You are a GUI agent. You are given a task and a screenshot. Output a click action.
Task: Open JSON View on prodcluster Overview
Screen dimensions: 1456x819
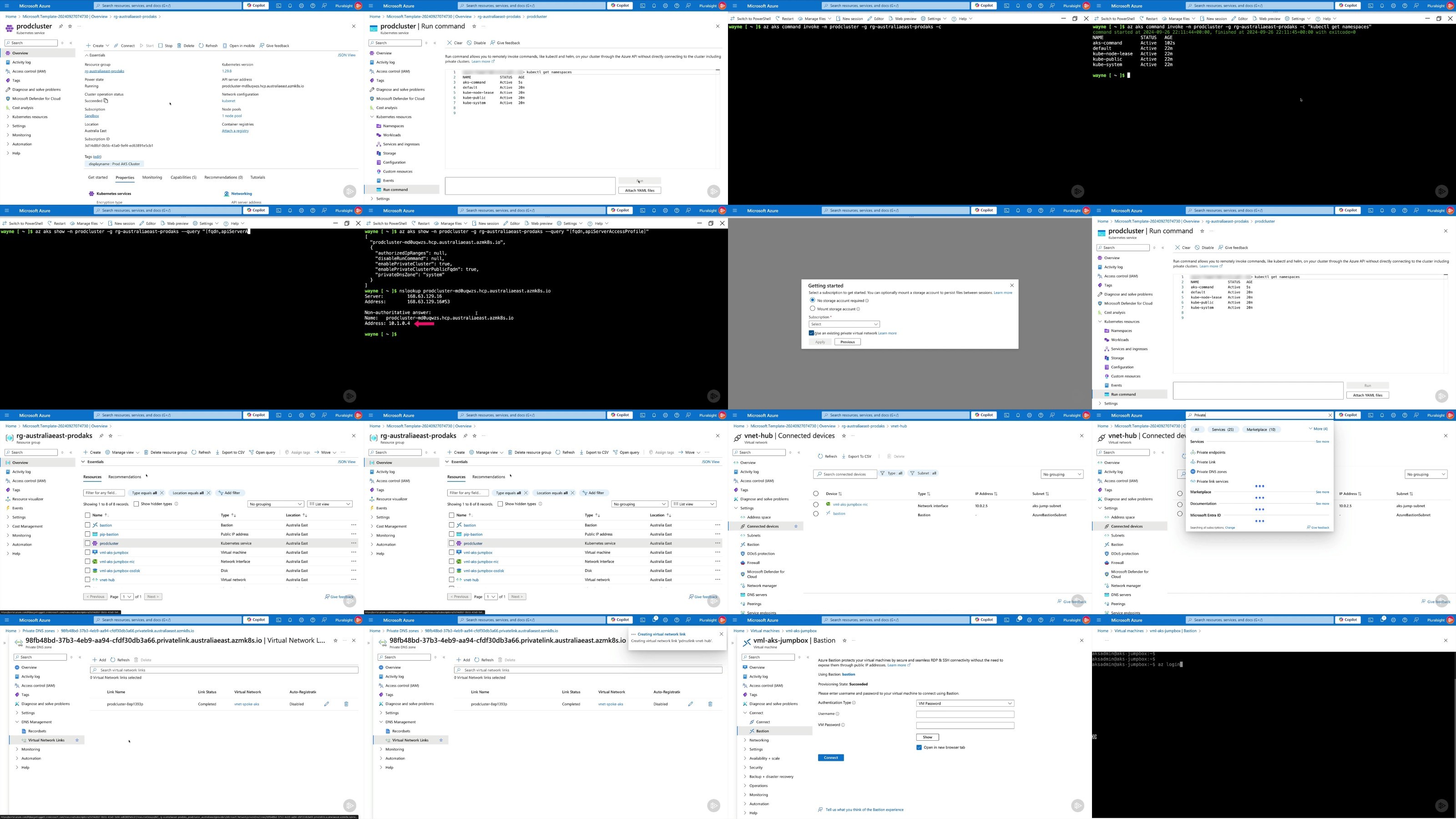(346, 56)
